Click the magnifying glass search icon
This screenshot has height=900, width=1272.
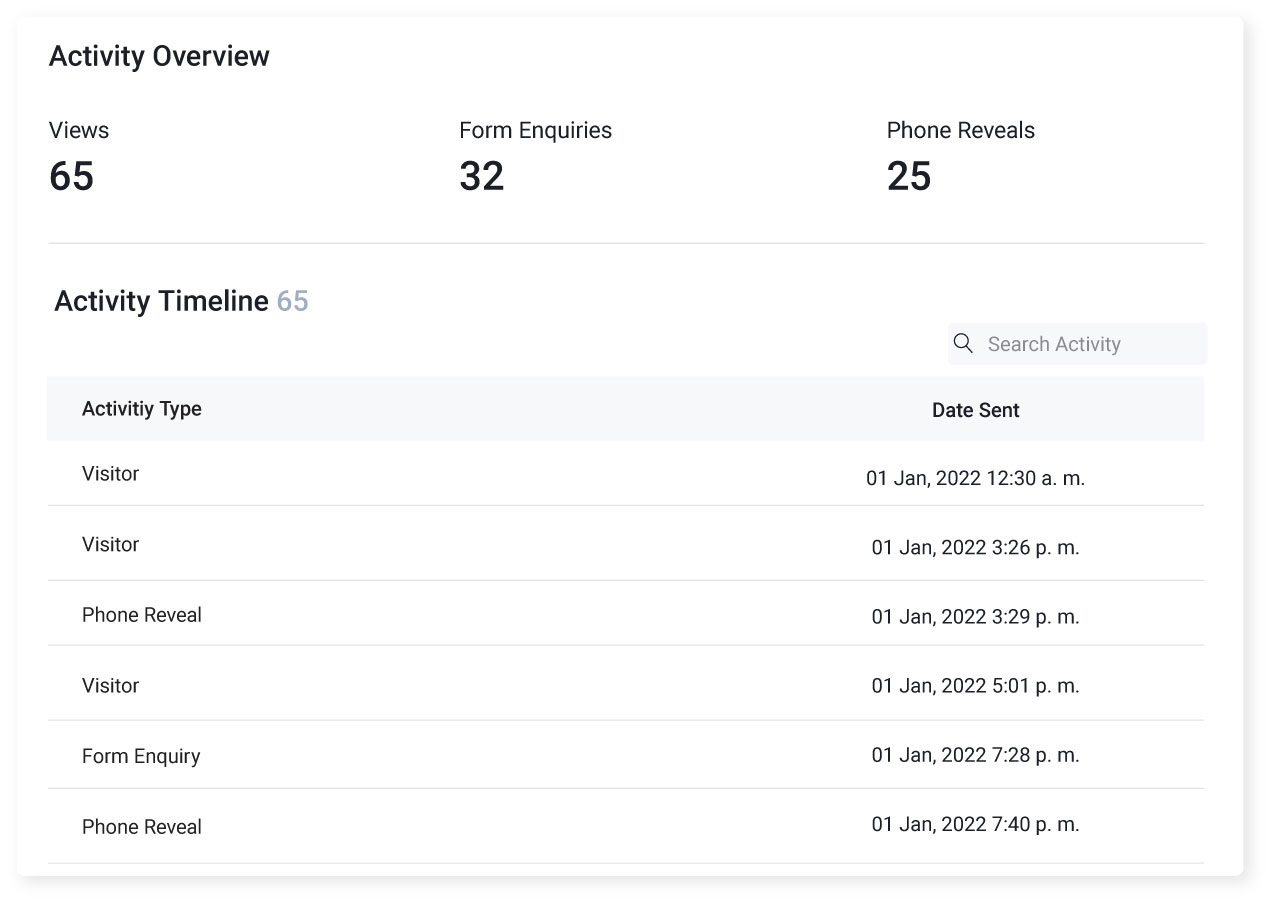pos(963,343)
